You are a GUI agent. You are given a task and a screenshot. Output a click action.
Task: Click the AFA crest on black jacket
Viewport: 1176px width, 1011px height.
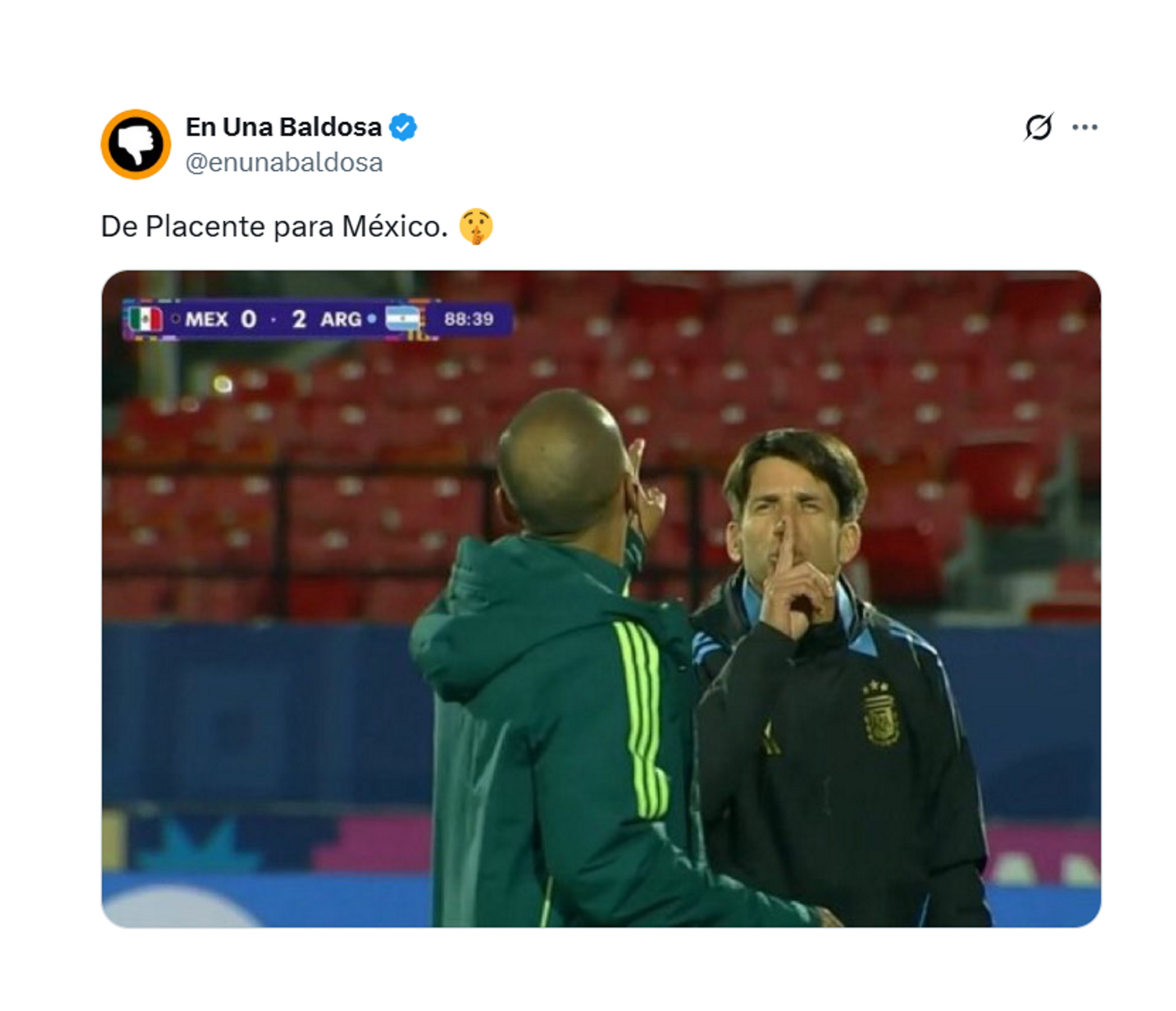[x=880, y=715]
